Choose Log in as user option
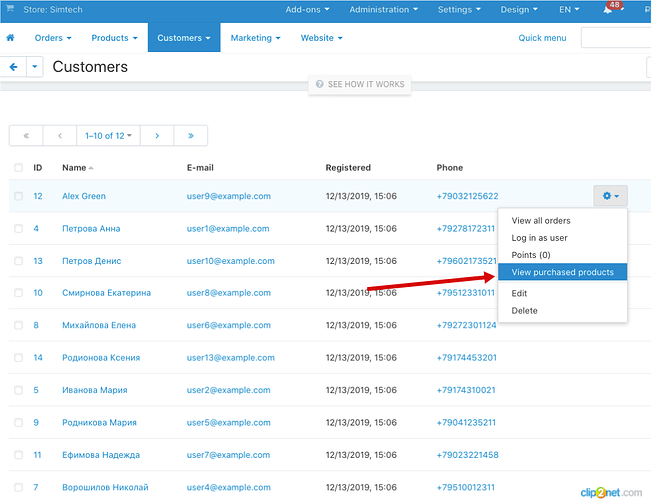Image resolution: width=652 pixels, height=500 pixels. pos(539,238)
